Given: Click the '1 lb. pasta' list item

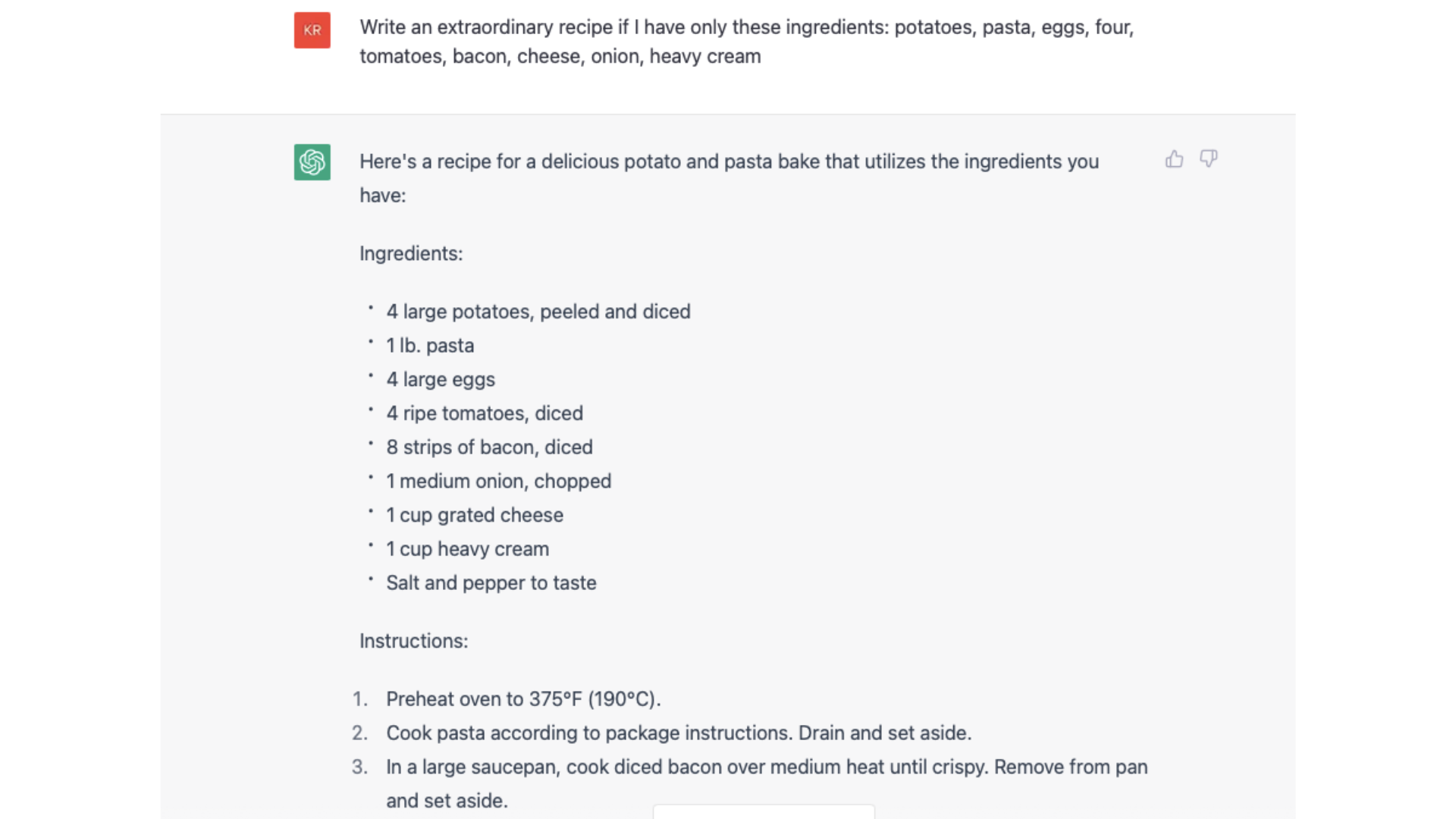Looking at the screenshot, I should [x=429, y=346].
